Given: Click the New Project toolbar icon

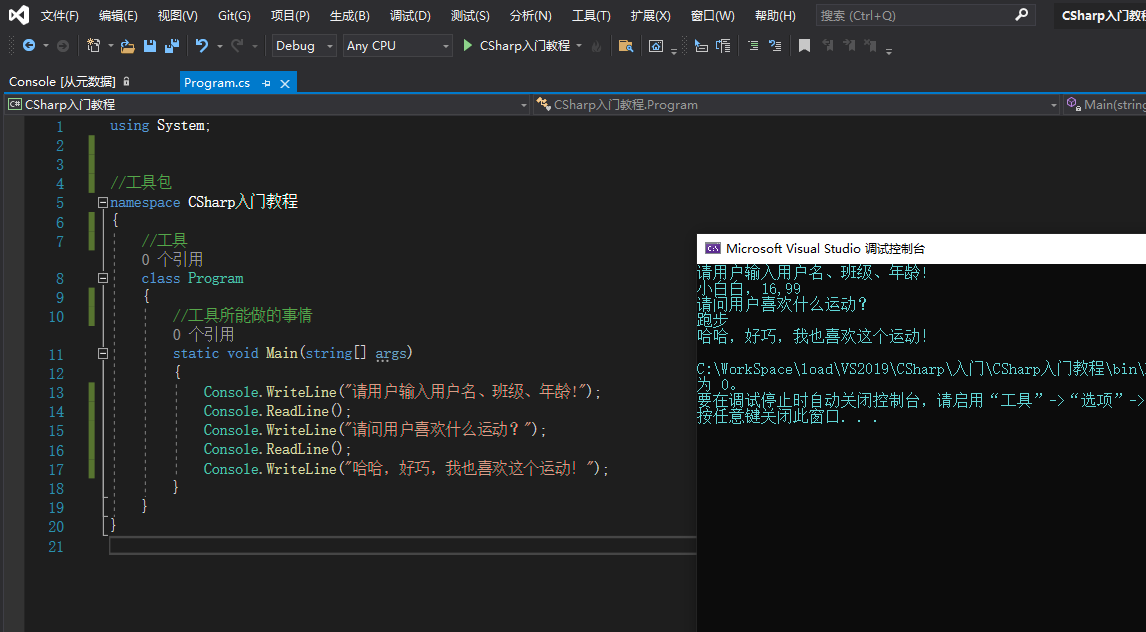Looking at the screenshot, I should point(93,45).
